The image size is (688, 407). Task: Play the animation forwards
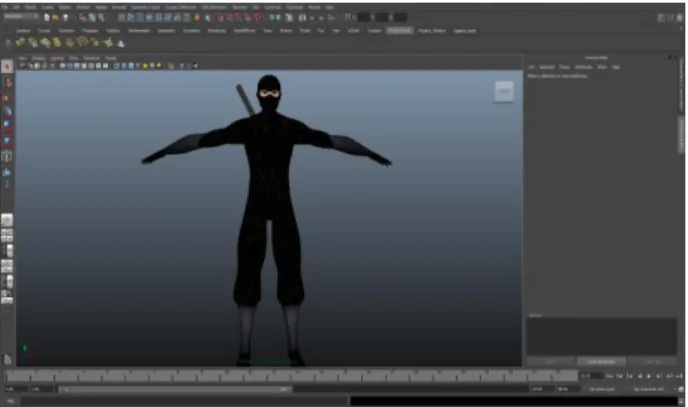click(649, 376)
